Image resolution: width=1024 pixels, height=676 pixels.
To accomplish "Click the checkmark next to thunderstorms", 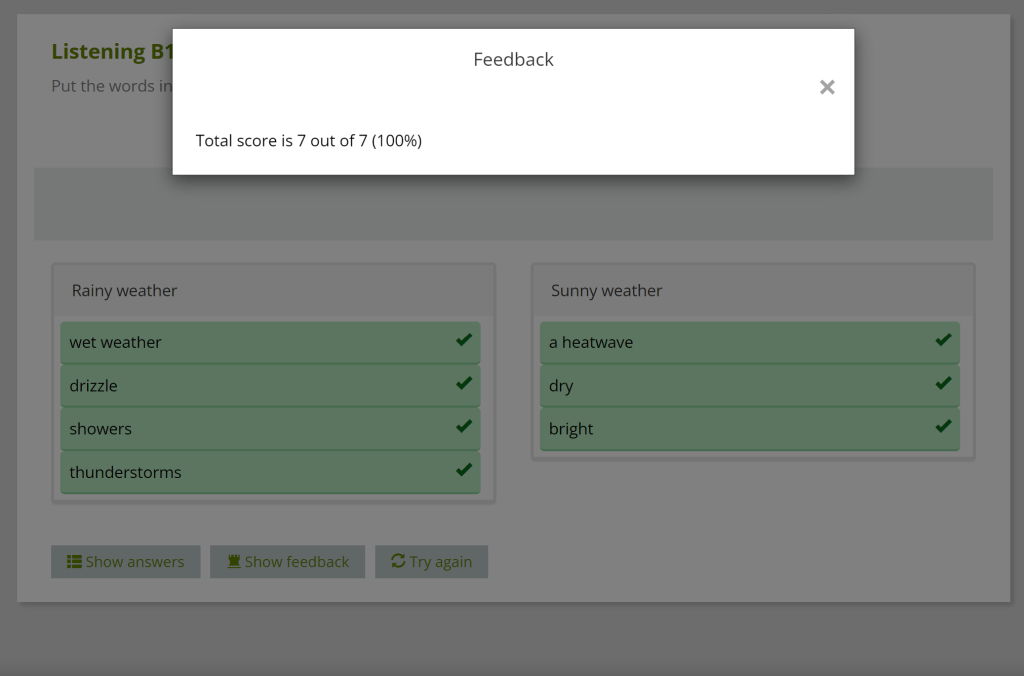I will (x=464, y=469).
